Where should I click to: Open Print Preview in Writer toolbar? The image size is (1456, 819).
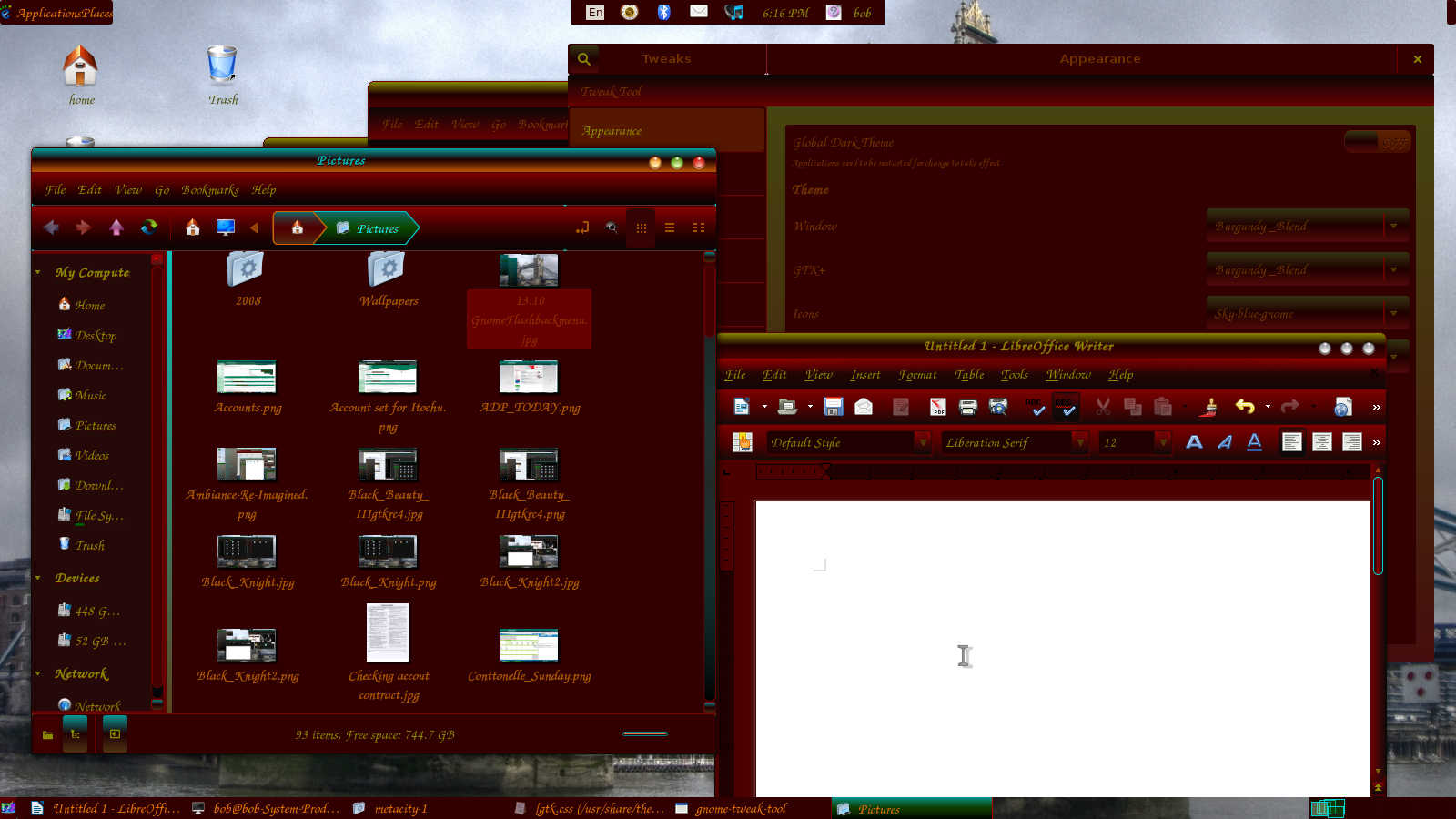point(998,407)
